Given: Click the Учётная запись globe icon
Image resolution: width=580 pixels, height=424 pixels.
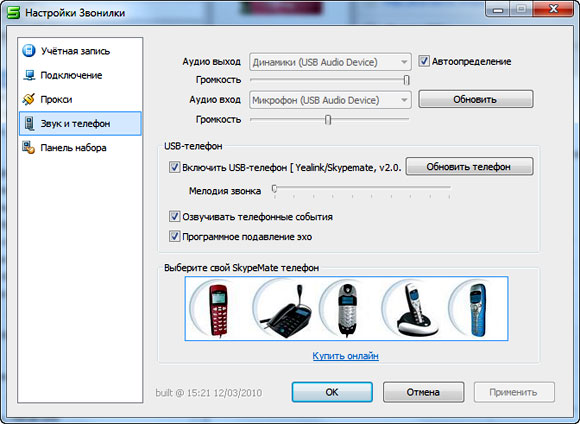Looking at the screenshot, I should click(x=29, y=51).
